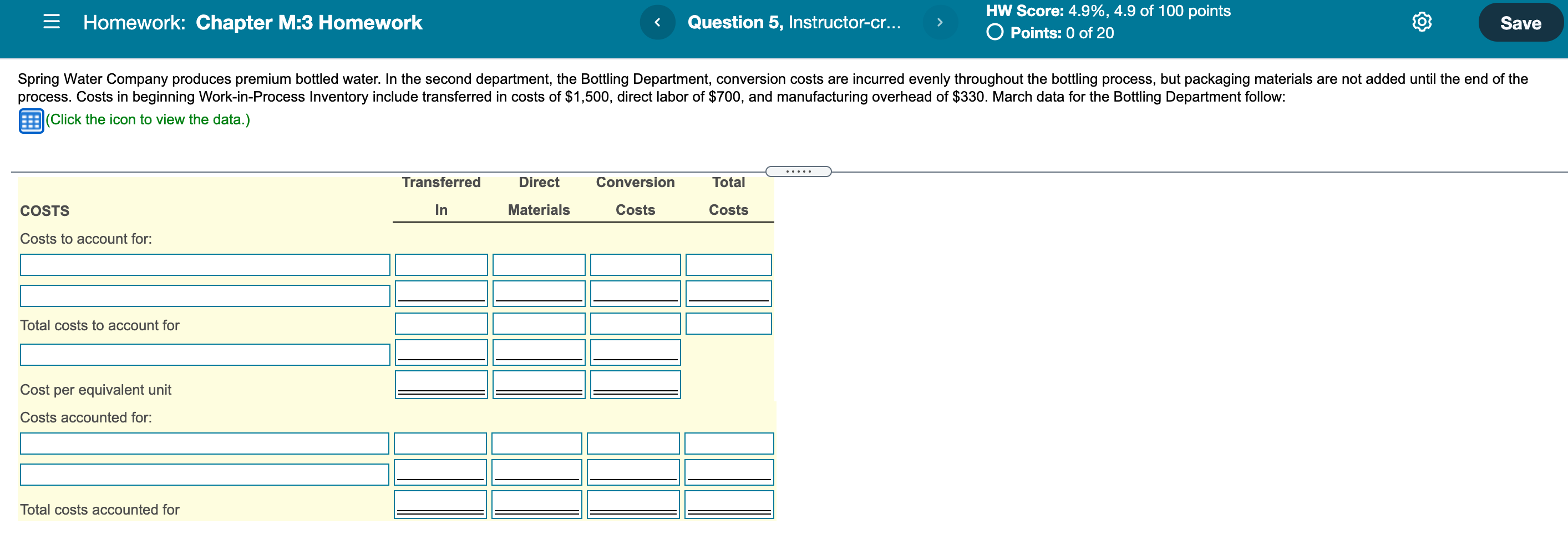
Task: Select second label field under Costs accounted for
Action: [205, 475]
